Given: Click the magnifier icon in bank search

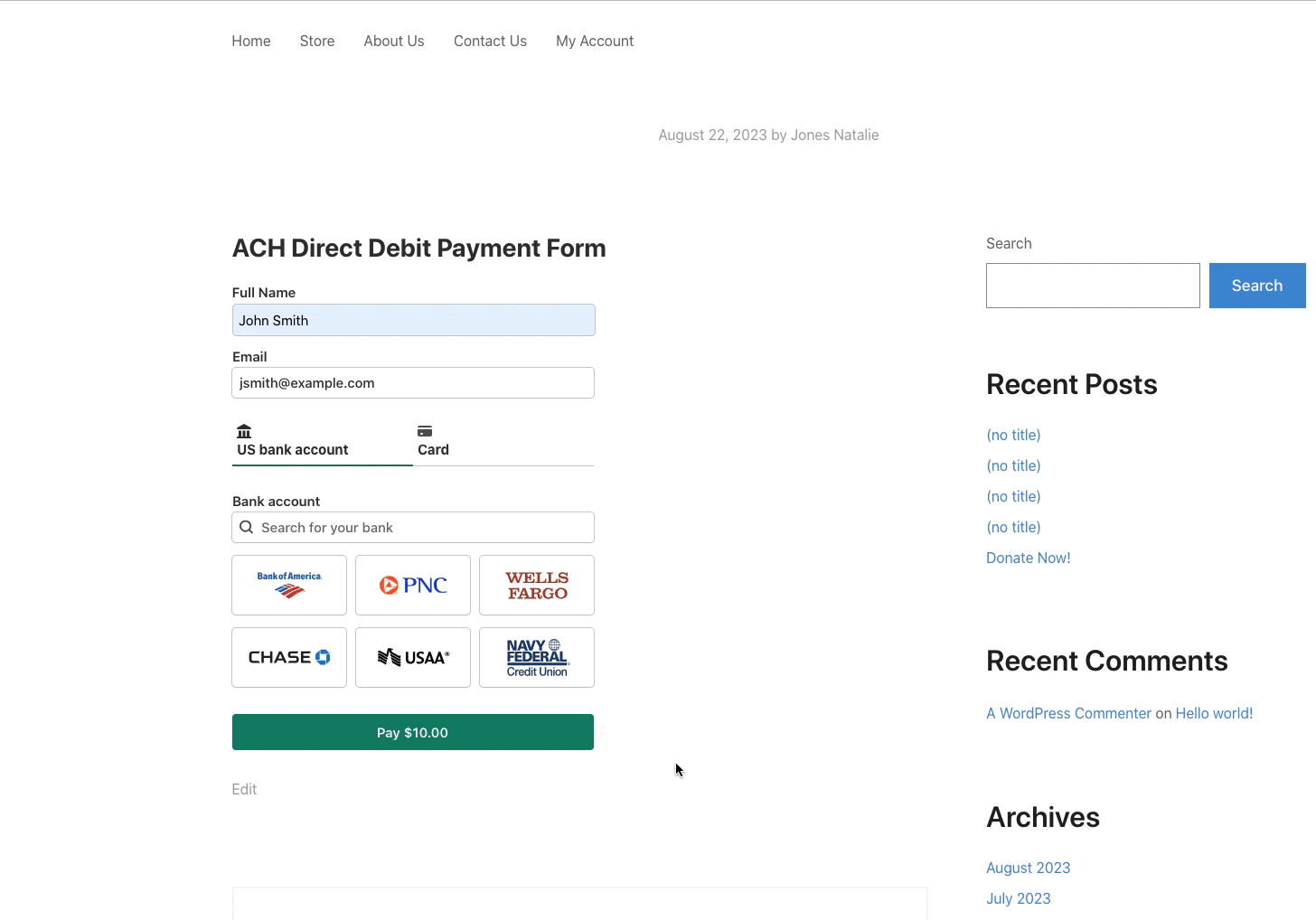Looking at the screenshot, I should click(246, 527).
